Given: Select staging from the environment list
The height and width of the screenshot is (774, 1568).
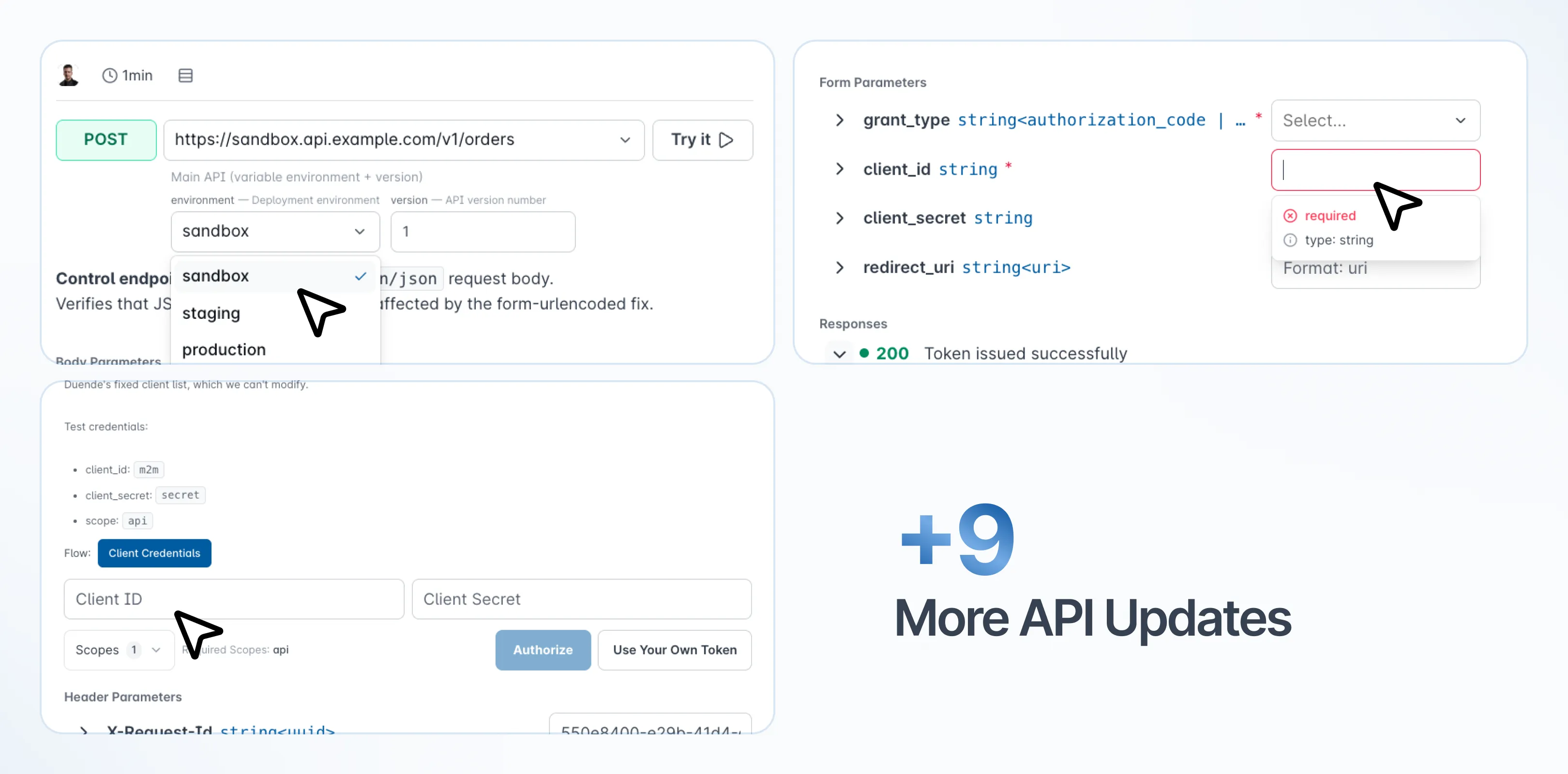Looking at the screenshot, I should [275, 313].
